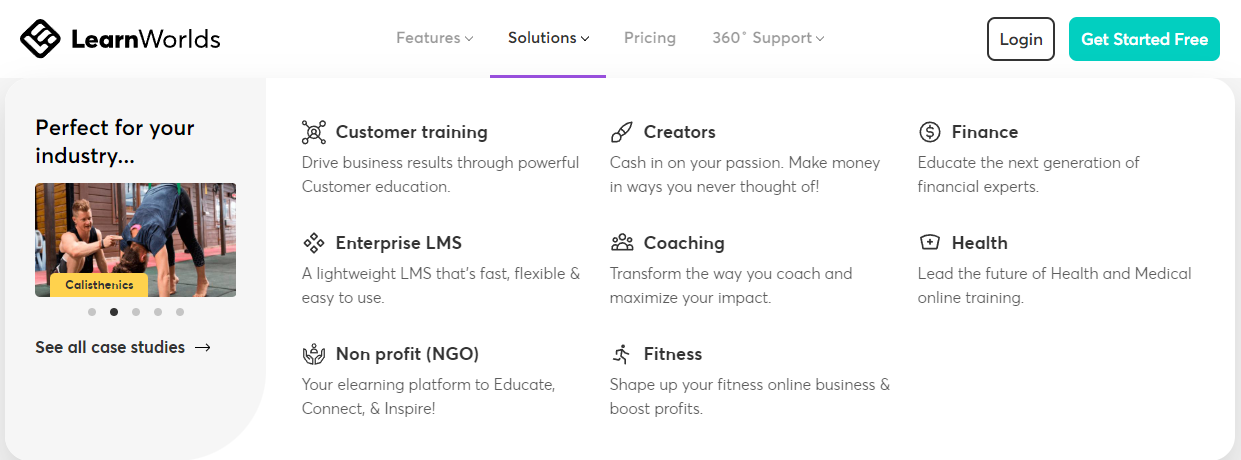This screenshot has width=1241, height=460.
Task: Click the Login button
Action: [1021, 39]
